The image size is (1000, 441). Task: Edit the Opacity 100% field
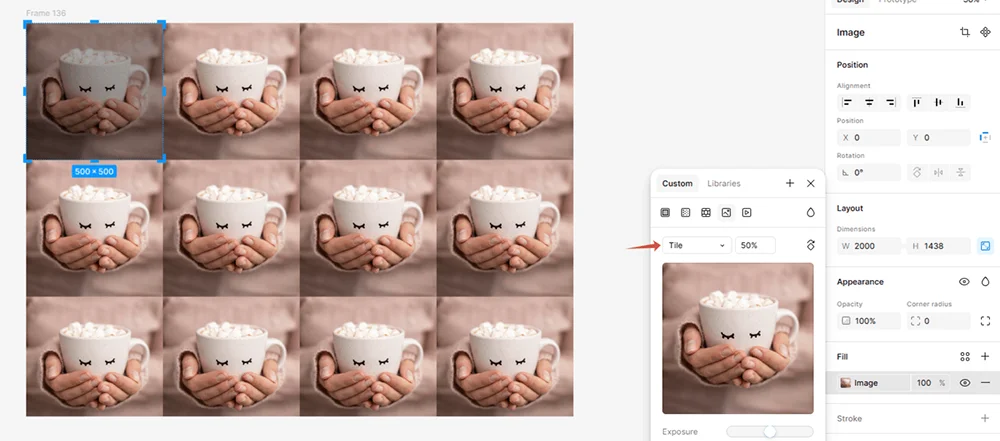pos(869,321)
